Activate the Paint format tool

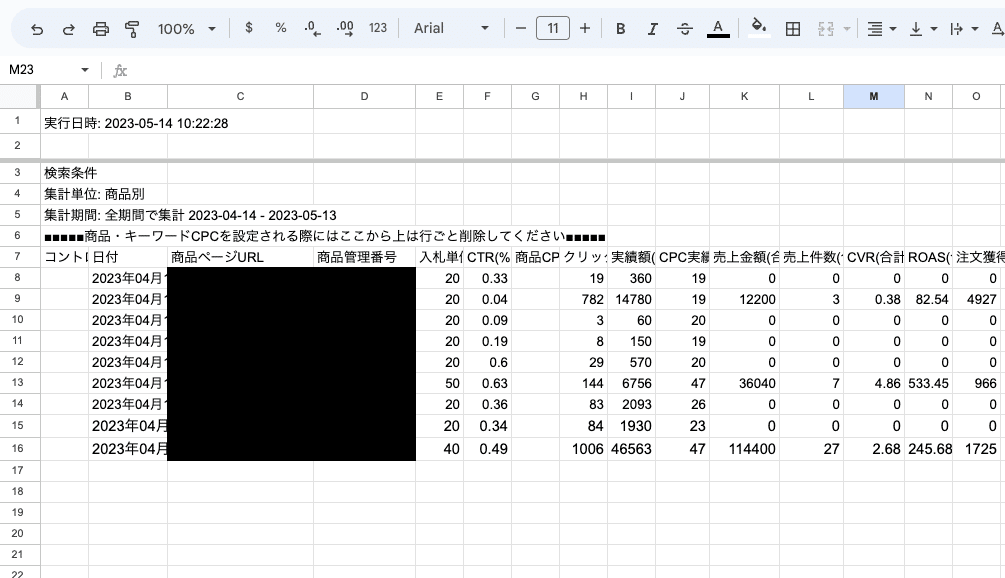point(132,29)
